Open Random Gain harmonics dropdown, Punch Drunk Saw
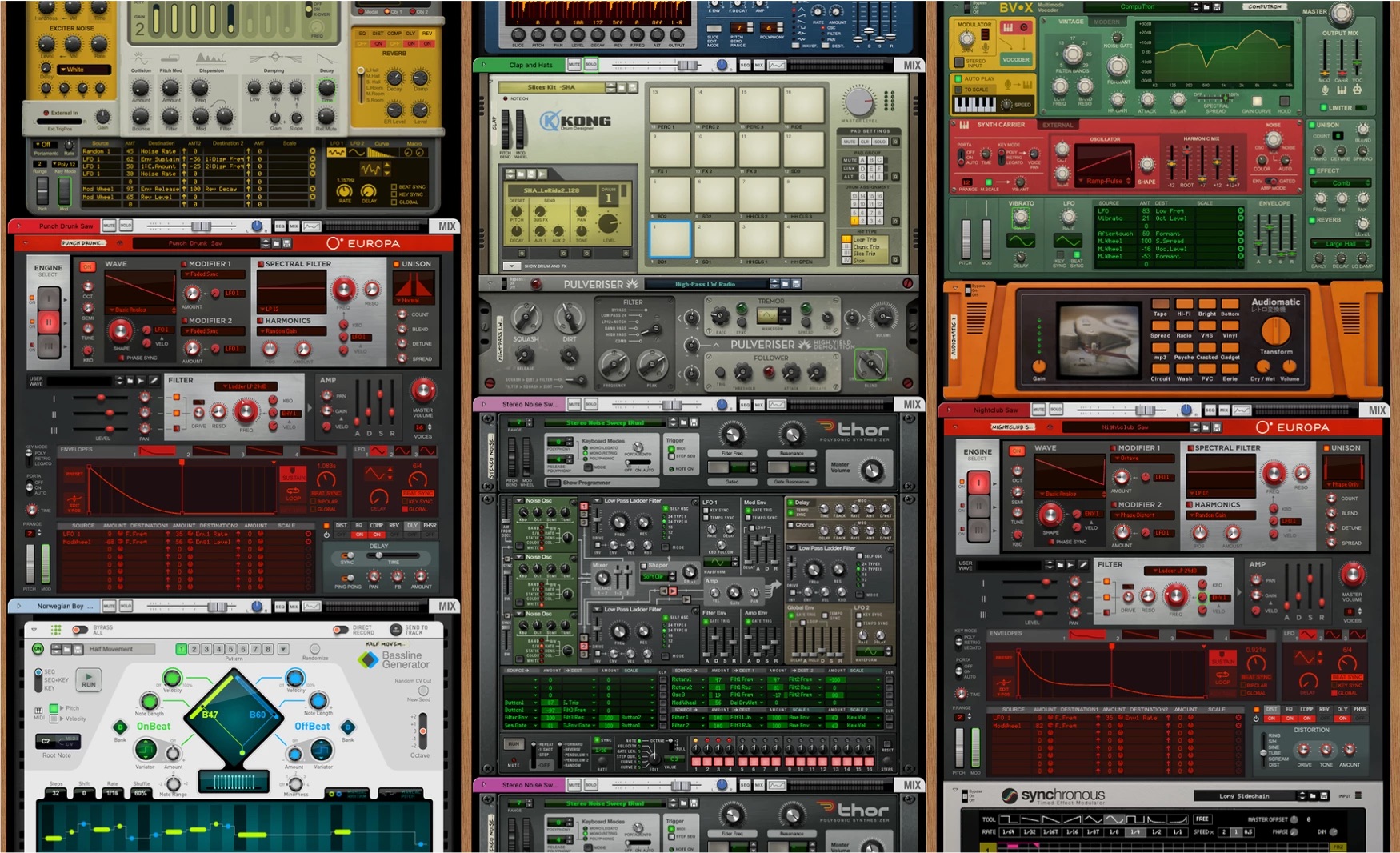The height and width of the screenshot is (853, 1400). point(291,331)
